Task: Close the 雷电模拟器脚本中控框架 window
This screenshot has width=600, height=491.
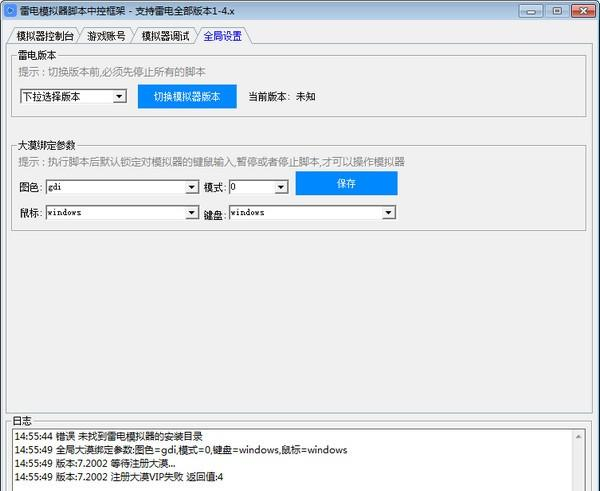Action: (x=583, y=11)
